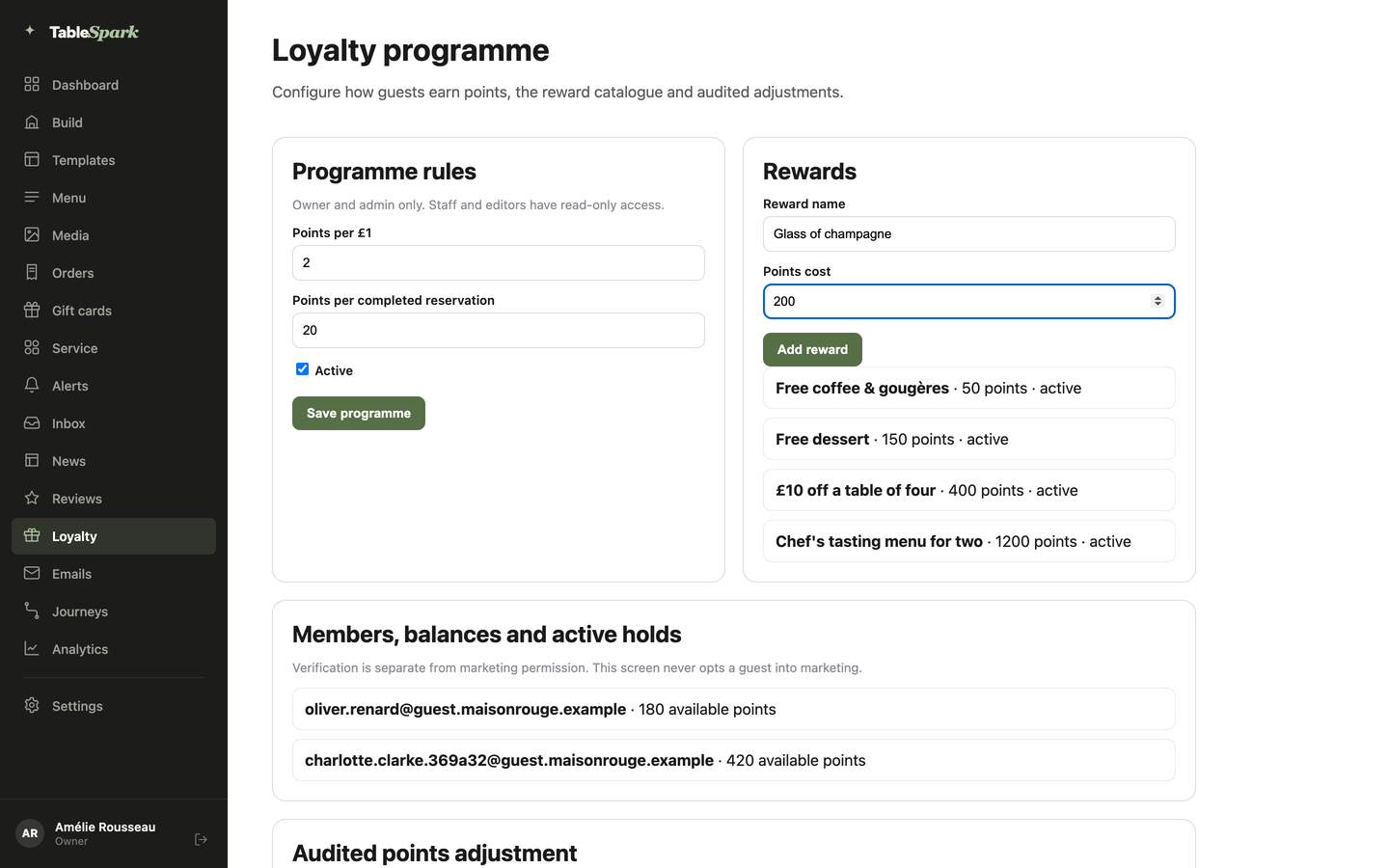This screenshot has height=868, width=1389.
Task: Open Chef's tasting menu for two reward
Action: click(x=969, y=541)
